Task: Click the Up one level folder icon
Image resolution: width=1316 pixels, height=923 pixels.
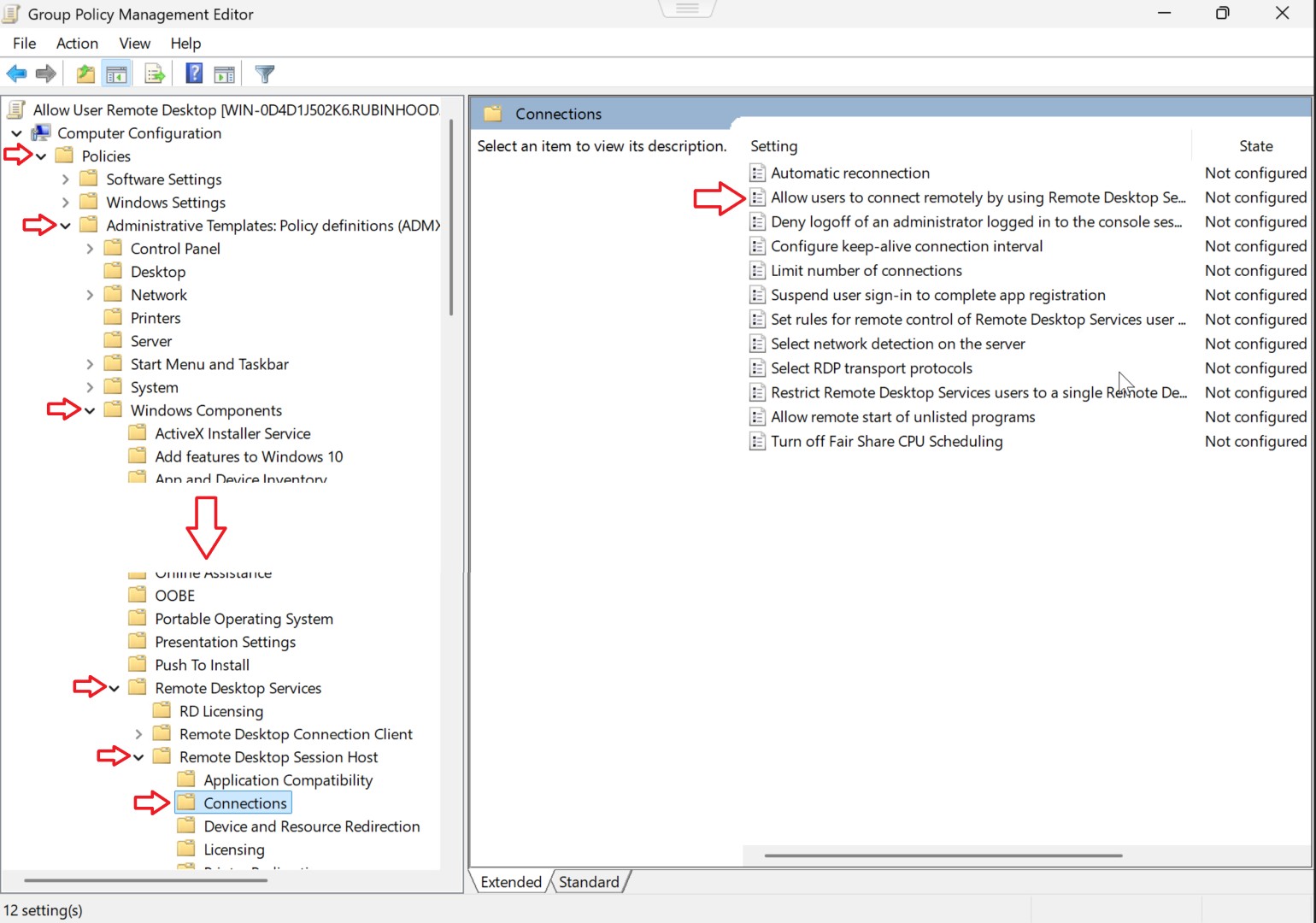Action: 85,74
